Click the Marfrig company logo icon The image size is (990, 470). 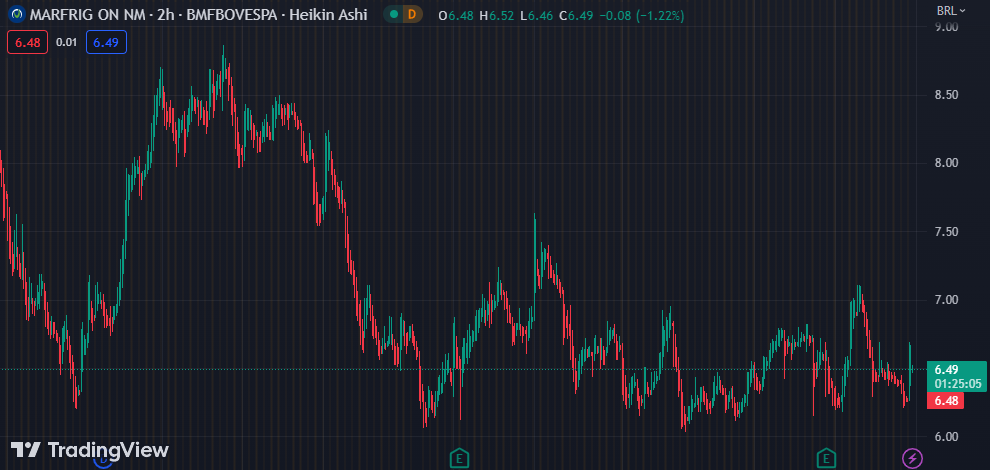(18, 14)
